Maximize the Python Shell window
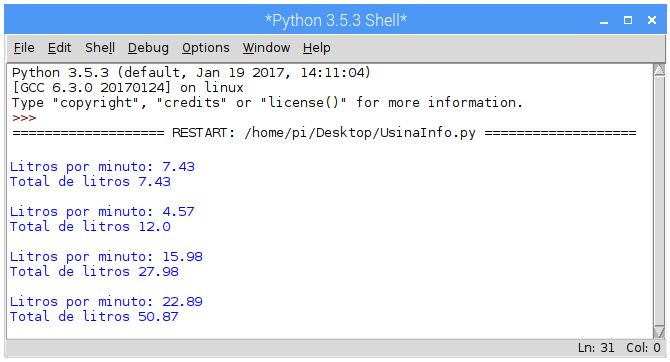The width and height of the screenshot is (670, 362). [x=628, y=20]
